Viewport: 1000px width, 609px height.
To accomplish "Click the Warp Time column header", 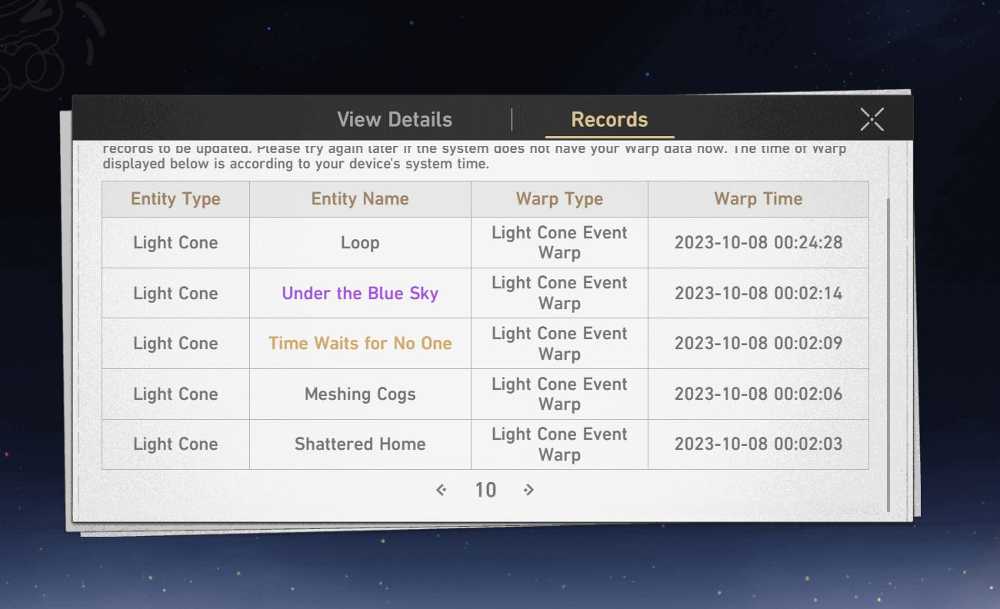I will tap(758, 199).
